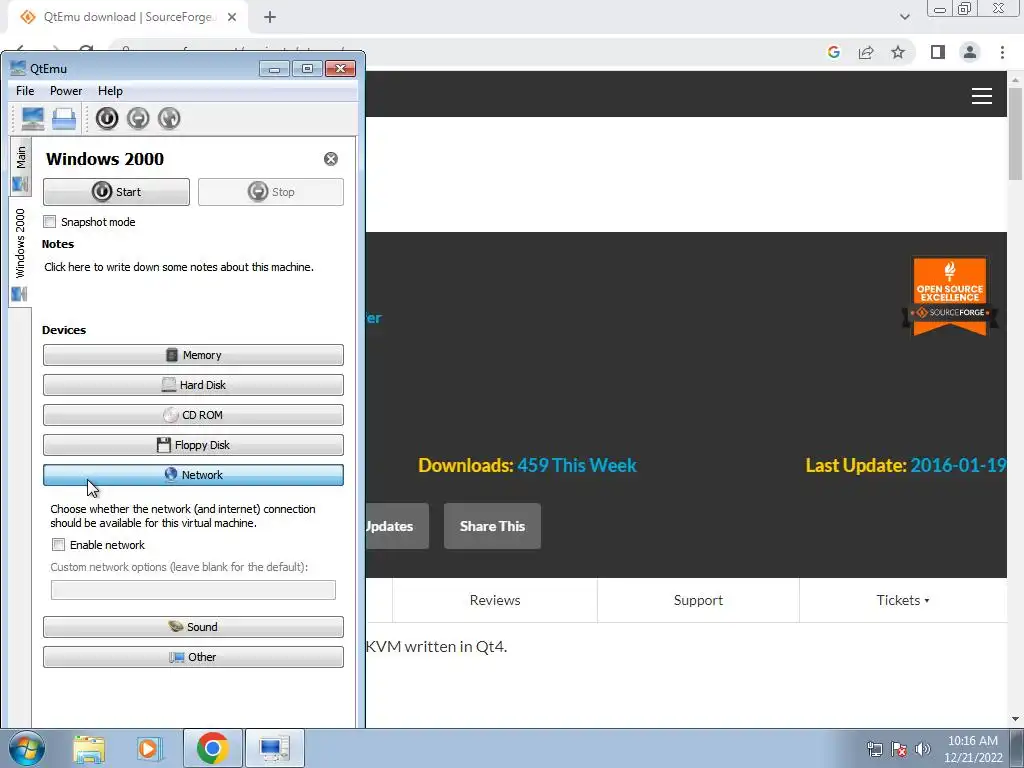Open the Reviews tab on SourceForge

click(x=495, y=600)
